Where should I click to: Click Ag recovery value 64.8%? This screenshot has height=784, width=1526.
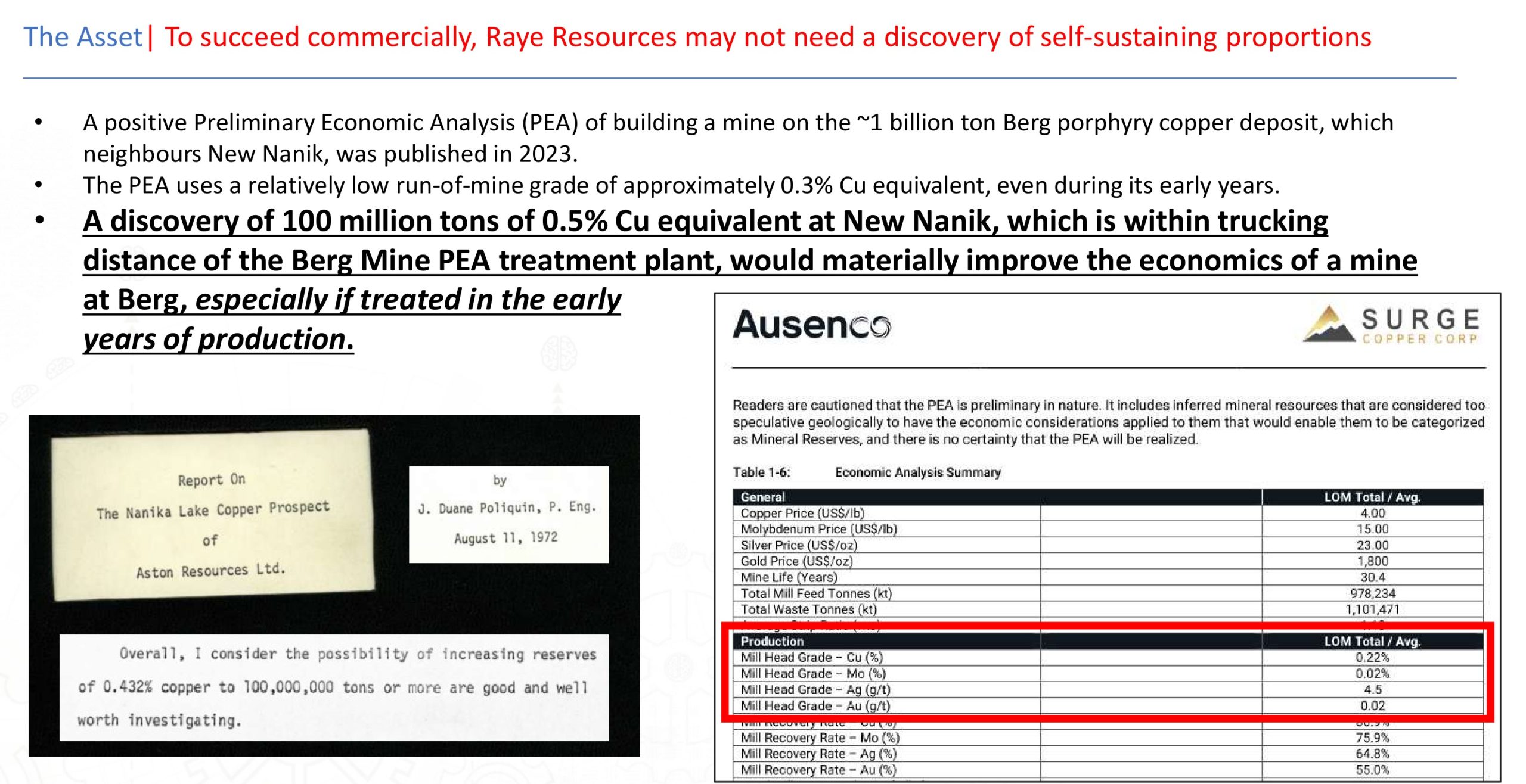point(1373,754)
